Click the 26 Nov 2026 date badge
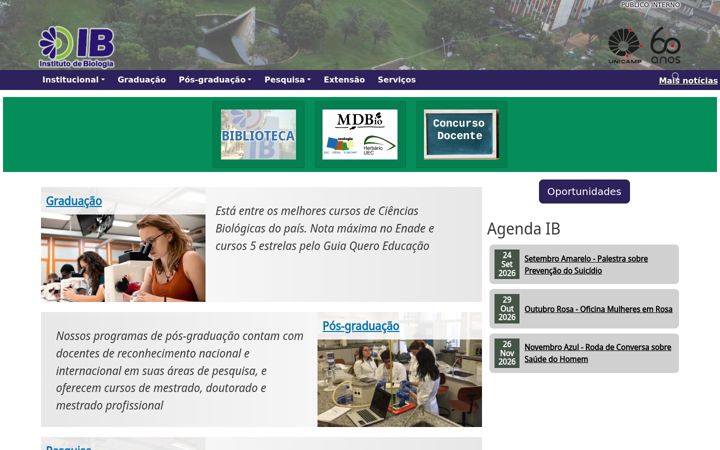Screen dimensions: 720x450 pyautogui.click(x=507, y=353)
